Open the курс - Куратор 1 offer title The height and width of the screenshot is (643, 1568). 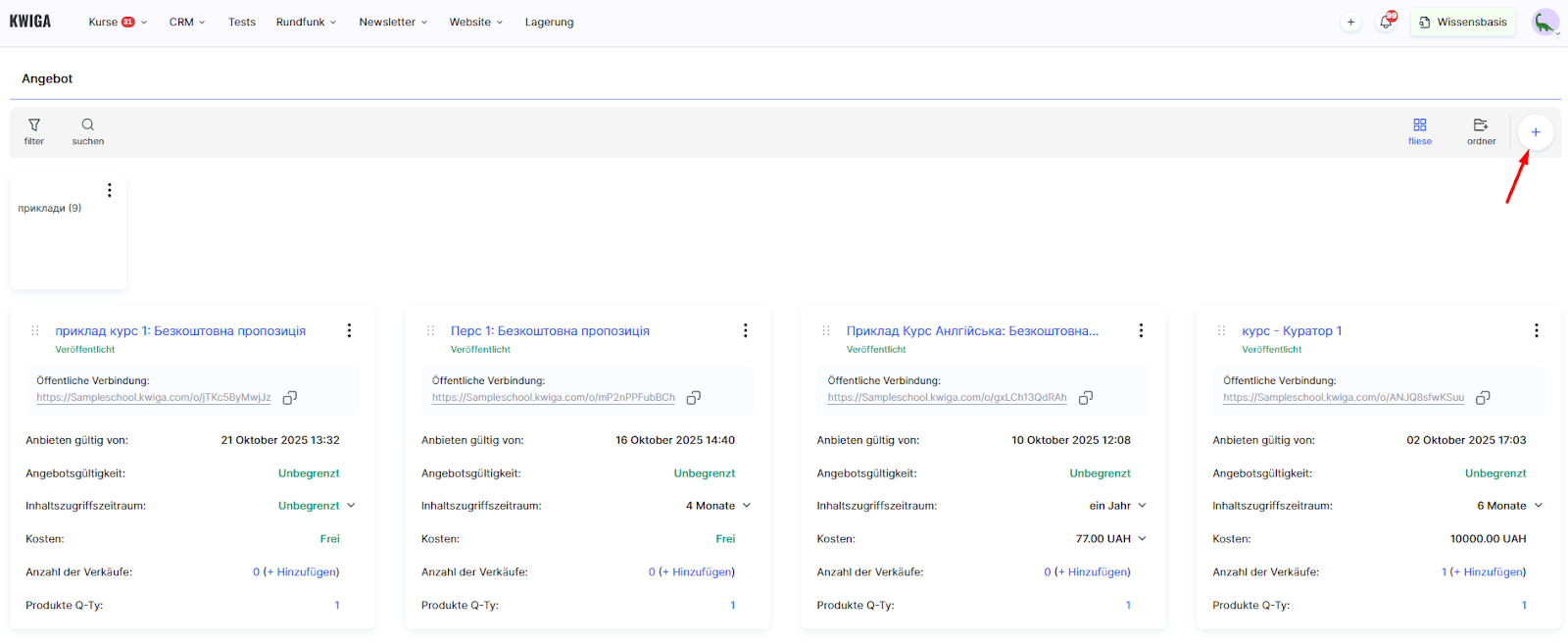pyautogui.click(x=1292, y=331)
